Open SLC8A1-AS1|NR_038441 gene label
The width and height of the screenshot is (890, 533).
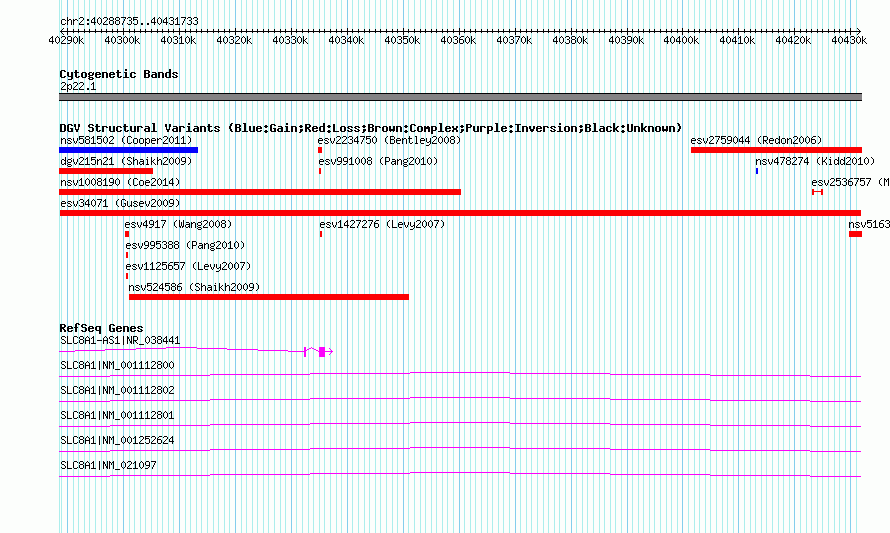point(120,341)
